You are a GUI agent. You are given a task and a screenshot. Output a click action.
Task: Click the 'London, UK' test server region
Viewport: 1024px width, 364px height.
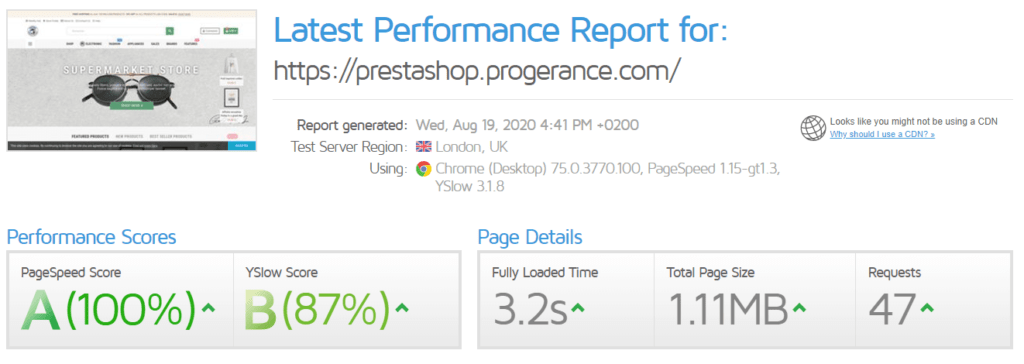point(471,146)
